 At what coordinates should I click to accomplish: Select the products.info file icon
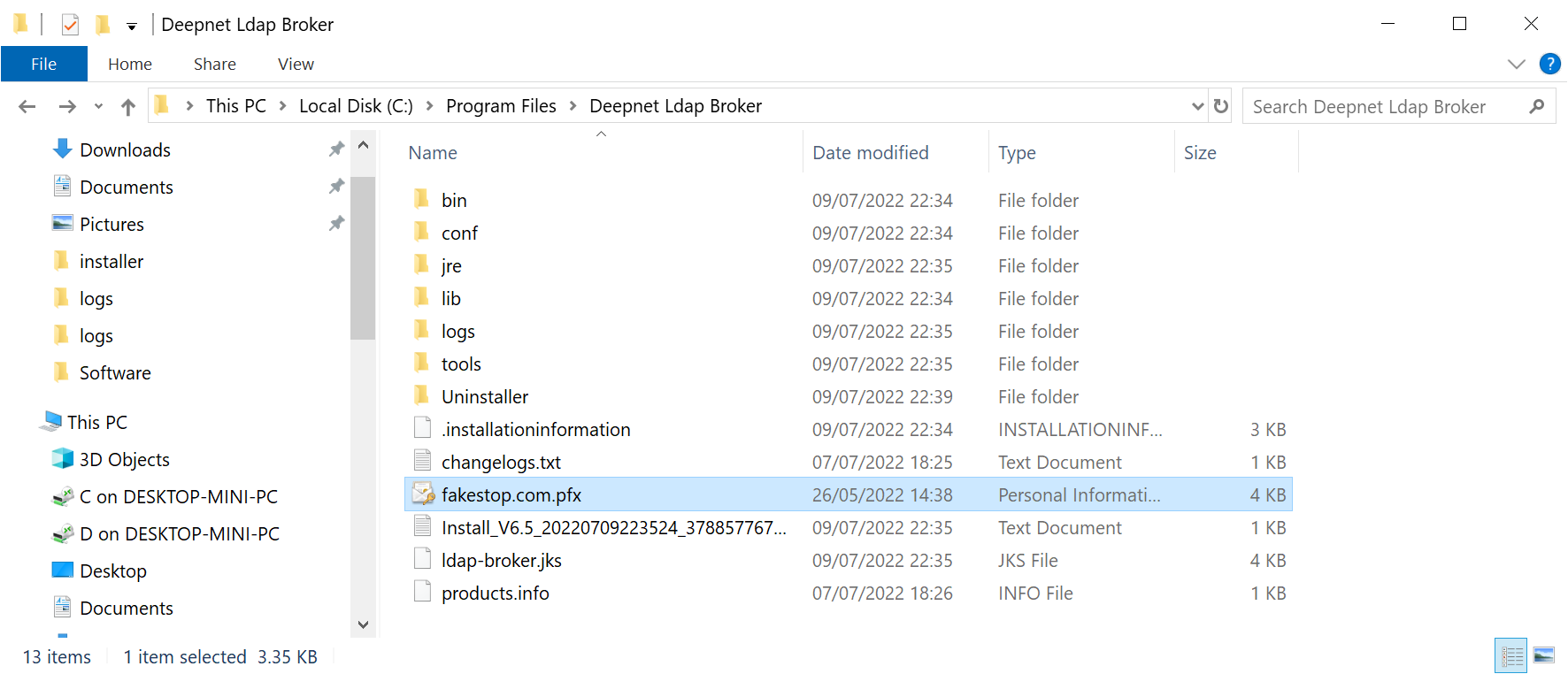click(423, 593)
